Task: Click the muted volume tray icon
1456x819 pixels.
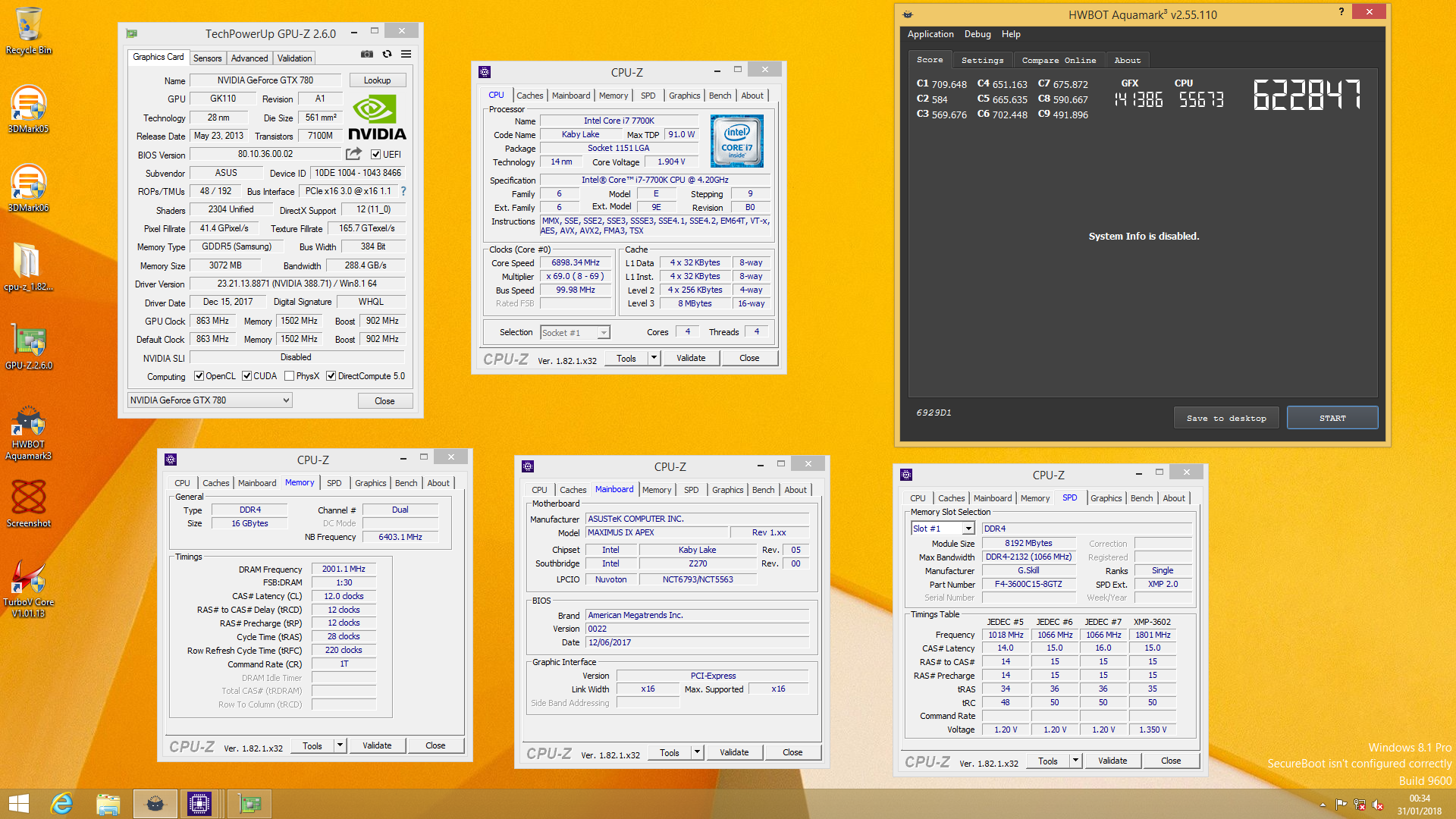Action: pos(1378,805)
